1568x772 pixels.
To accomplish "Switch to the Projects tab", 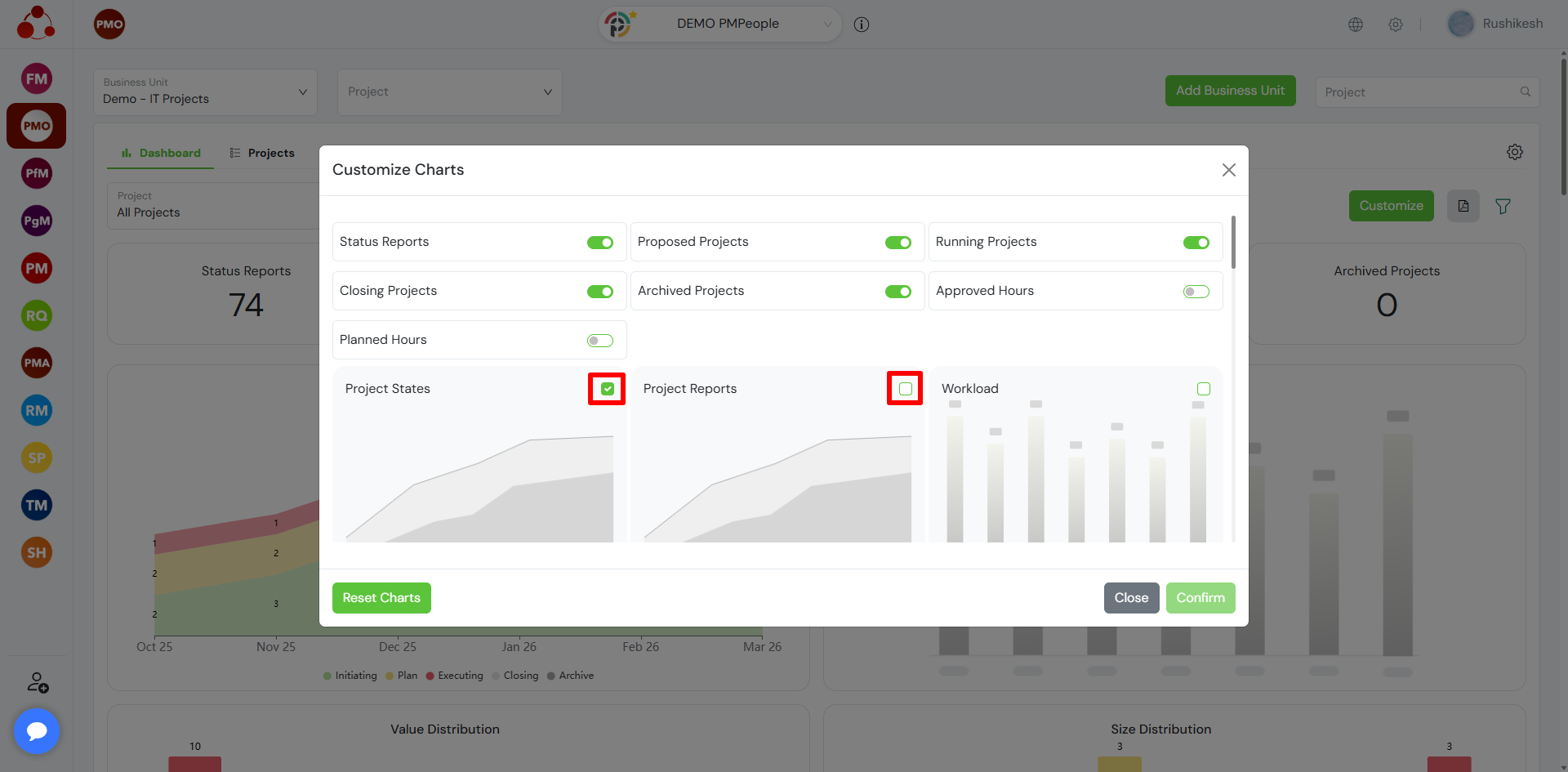I will 262,153.
